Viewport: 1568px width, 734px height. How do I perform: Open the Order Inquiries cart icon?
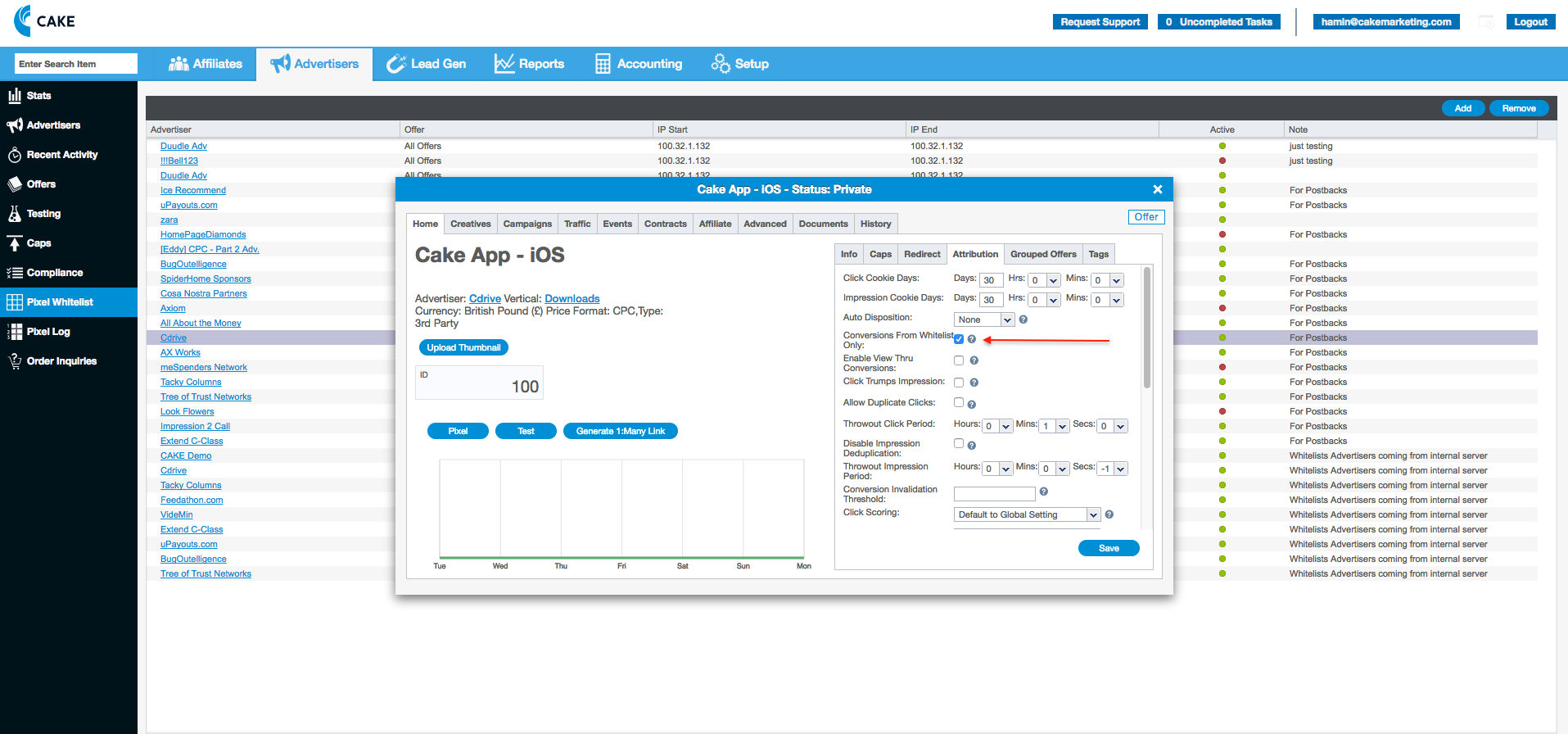[x=15, y=361]
